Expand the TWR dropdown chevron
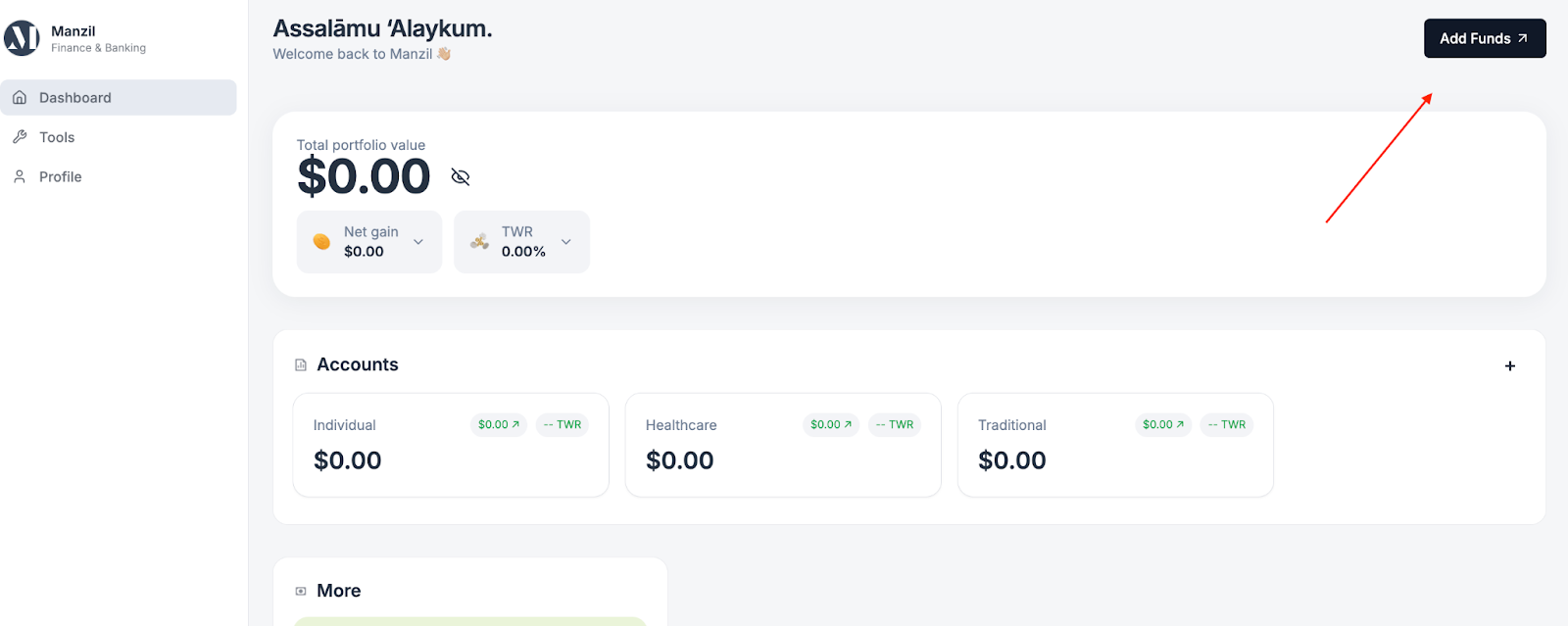The image size is (1568, 626). tap(565, 242)
